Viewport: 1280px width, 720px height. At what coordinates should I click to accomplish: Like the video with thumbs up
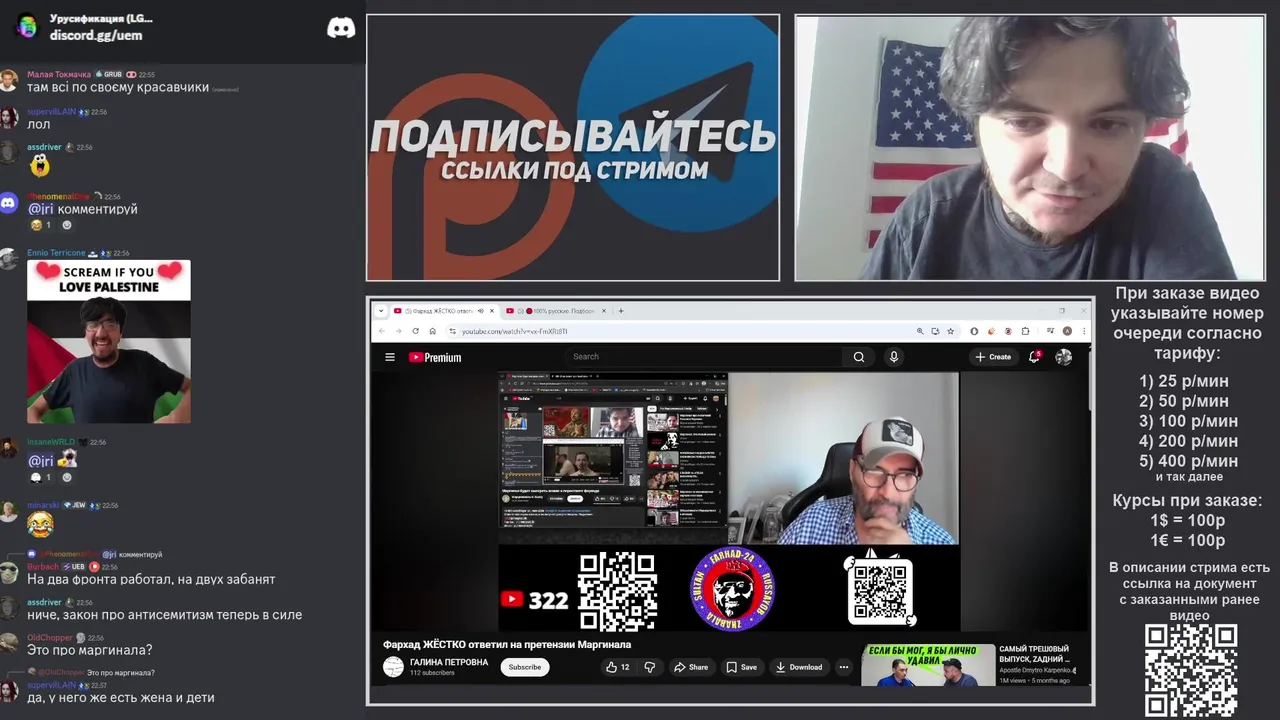617,667
